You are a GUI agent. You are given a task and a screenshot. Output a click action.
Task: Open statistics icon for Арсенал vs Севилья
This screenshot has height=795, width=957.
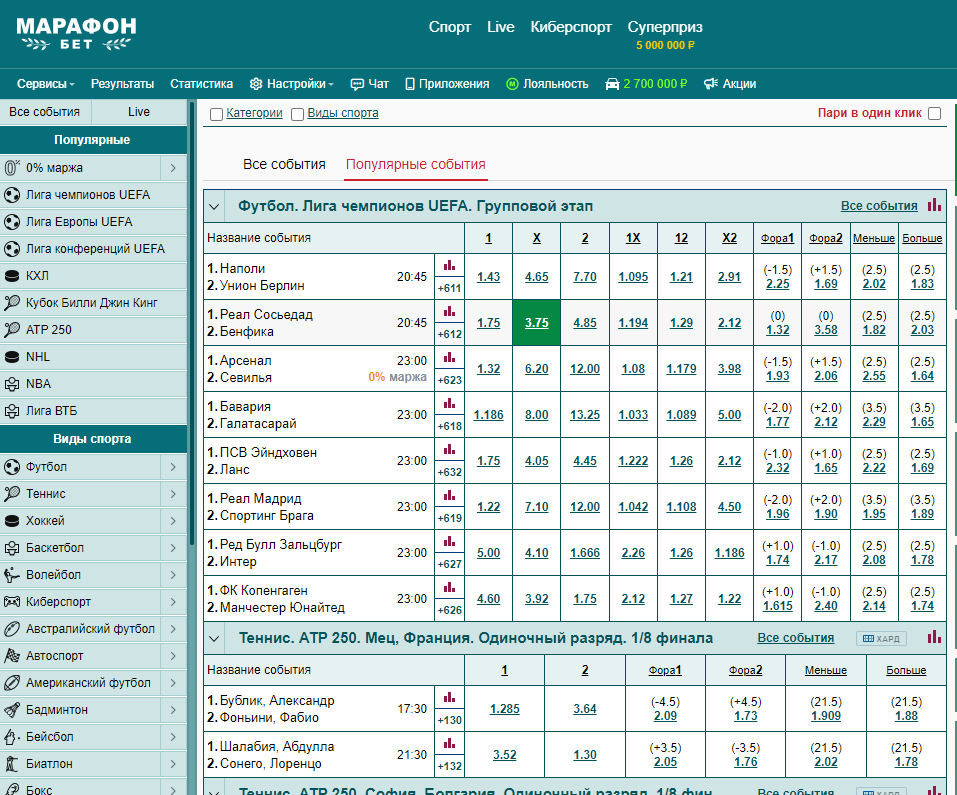[x=449, y=358]
